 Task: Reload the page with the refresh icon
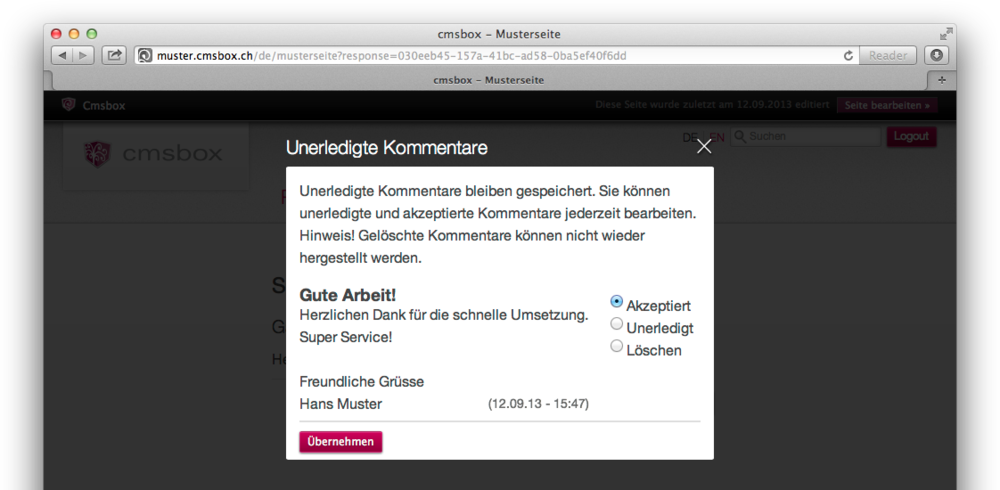848,56
